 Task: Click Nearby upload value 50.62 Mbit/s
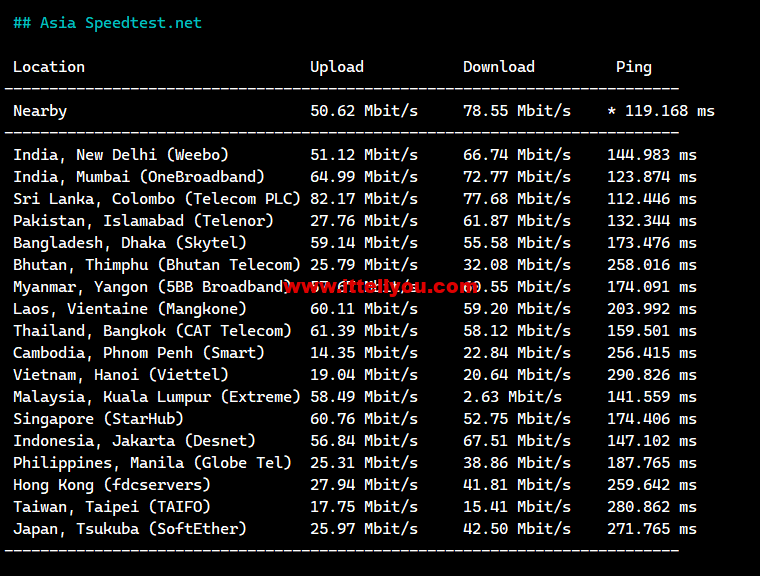(364, 111)
